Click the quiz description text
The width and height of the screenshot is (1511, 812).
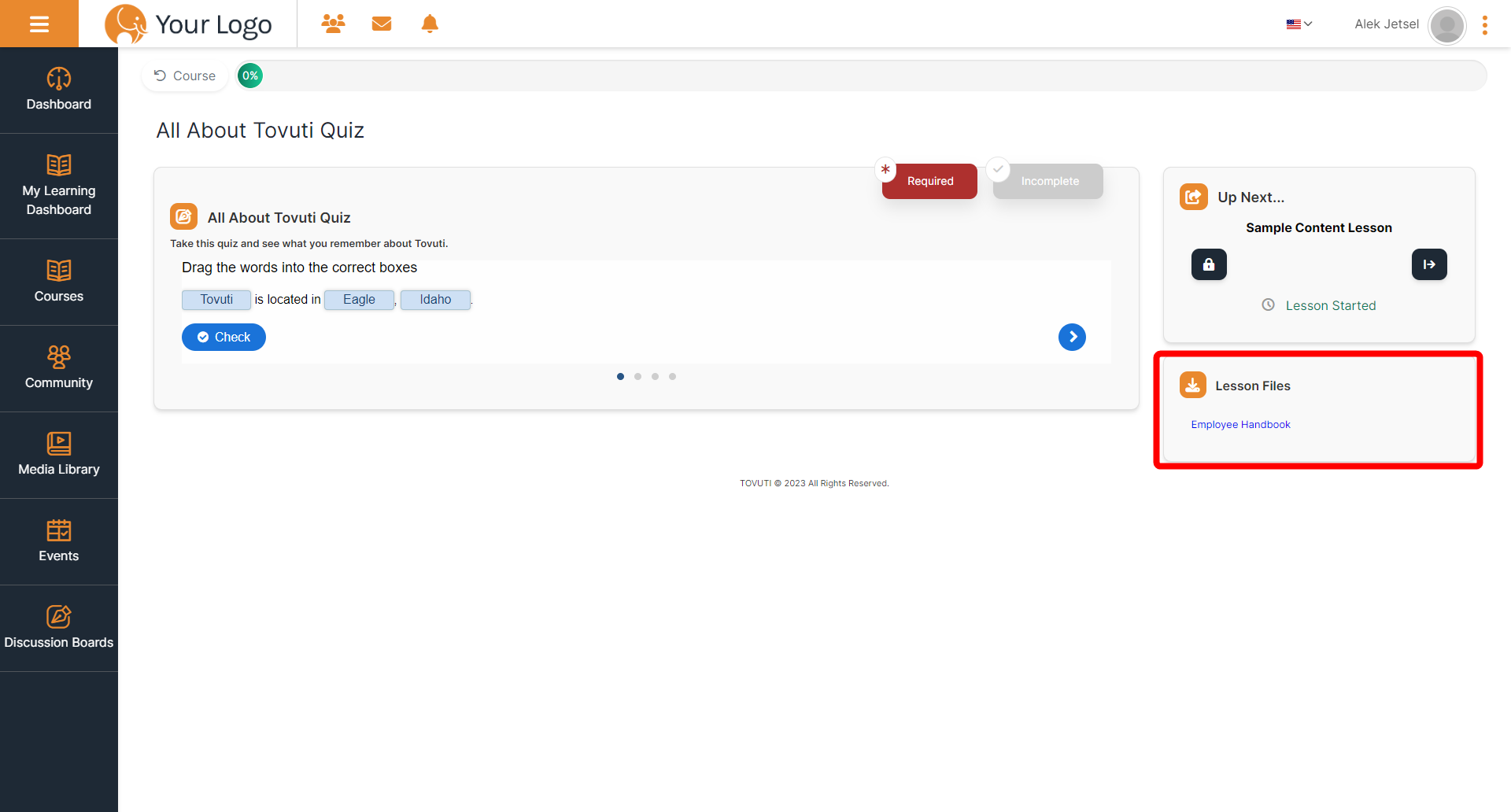(309, 244)
